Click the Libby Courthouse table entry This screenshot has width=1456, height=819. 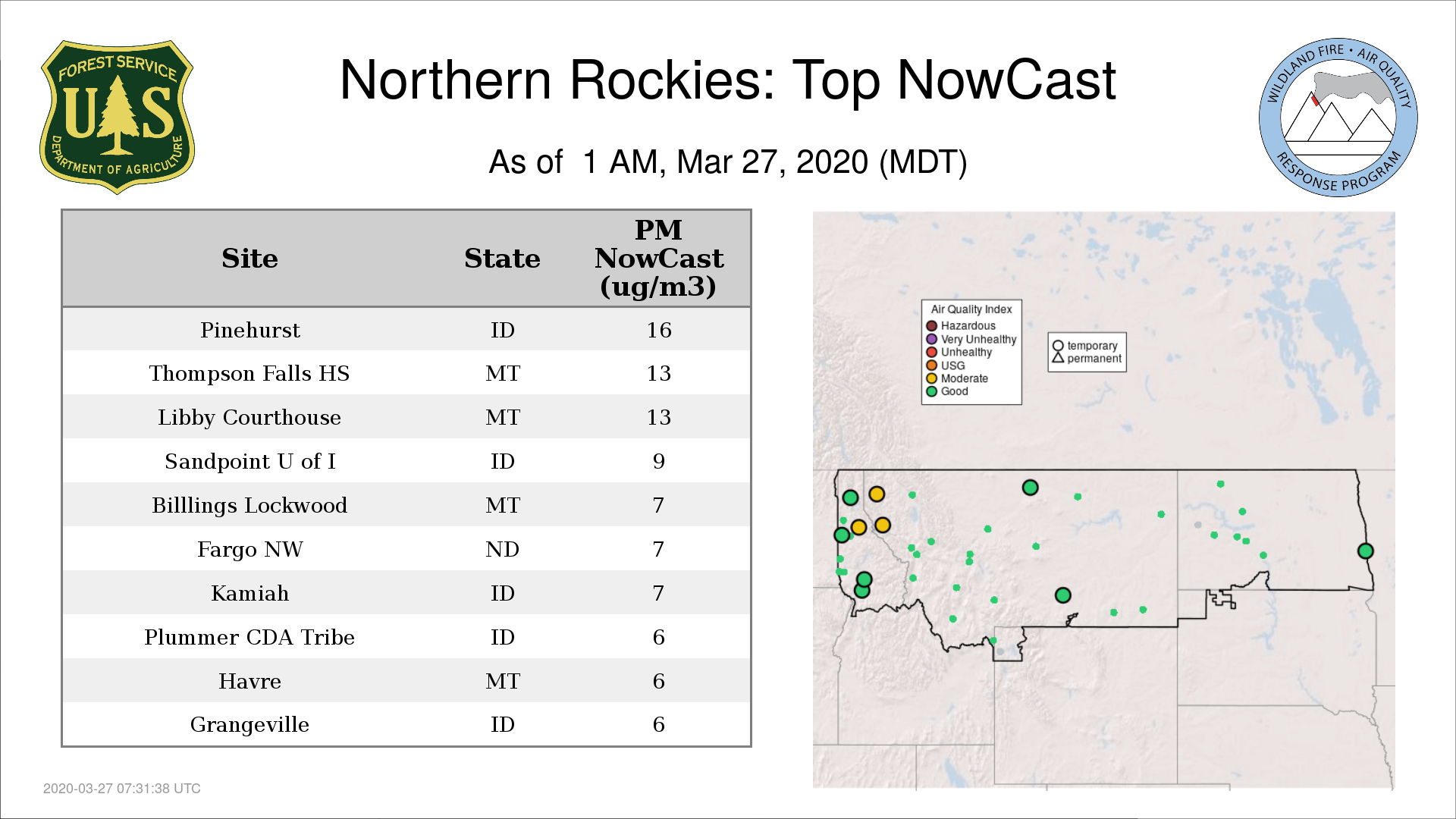[249, 418]
